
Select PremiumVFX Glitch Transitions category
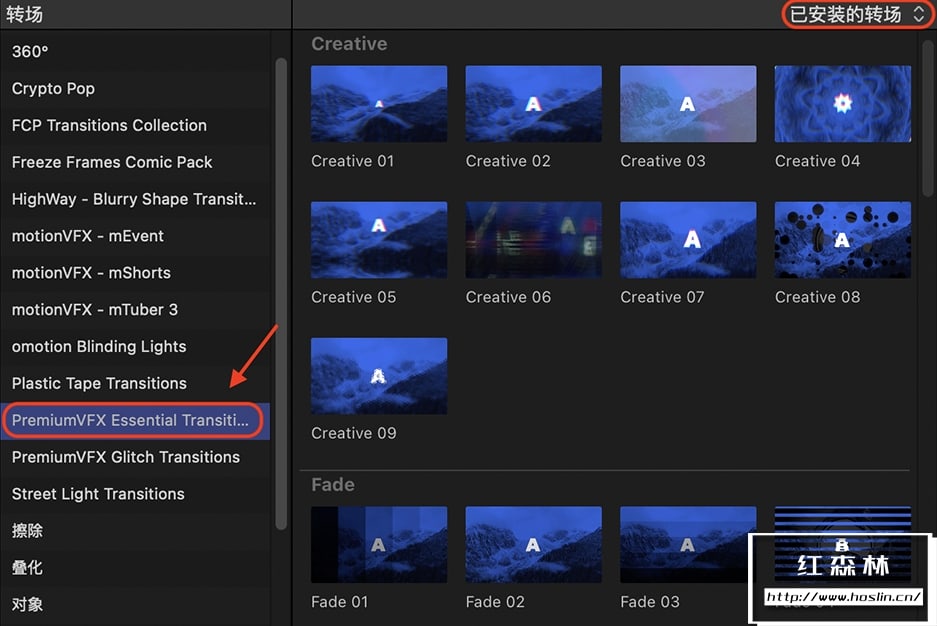point(135,457)
